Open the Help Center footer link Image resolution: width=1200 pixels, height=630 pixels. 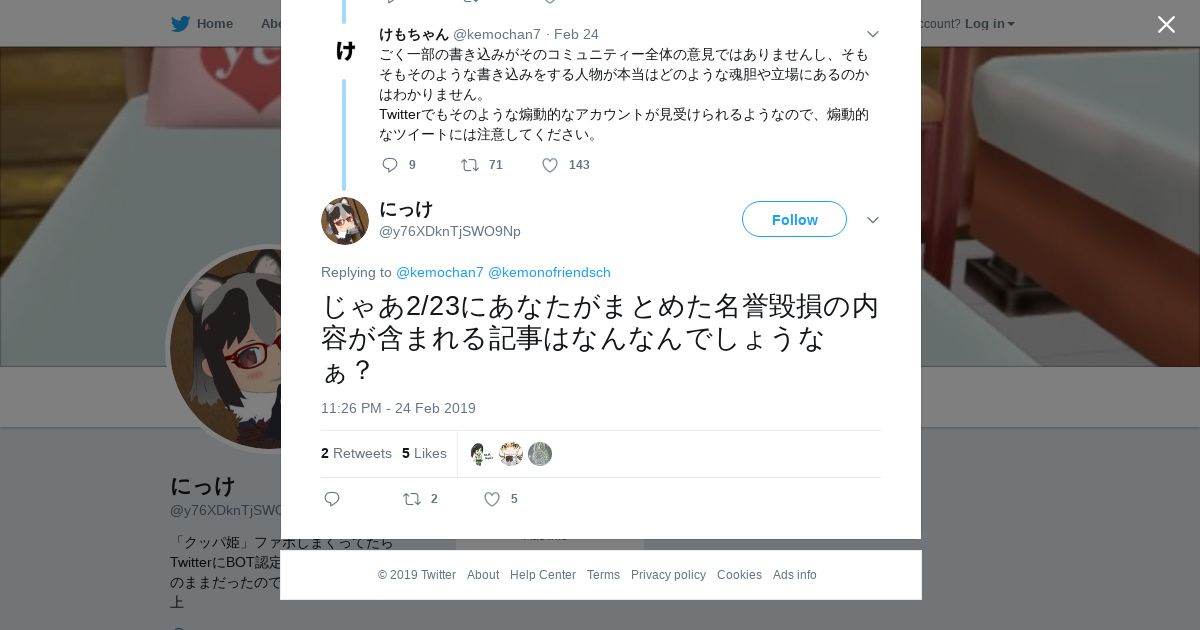[x=543, y=575]
